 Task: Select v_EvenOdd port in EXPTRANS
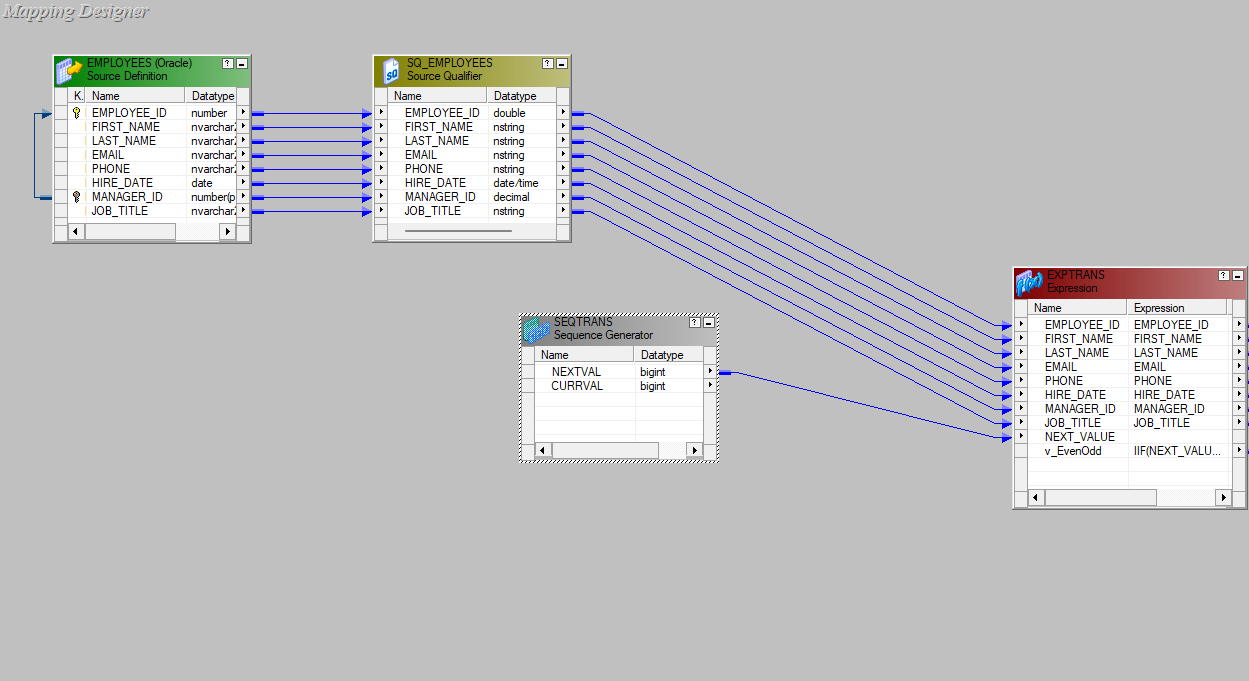click(1073, 450)
